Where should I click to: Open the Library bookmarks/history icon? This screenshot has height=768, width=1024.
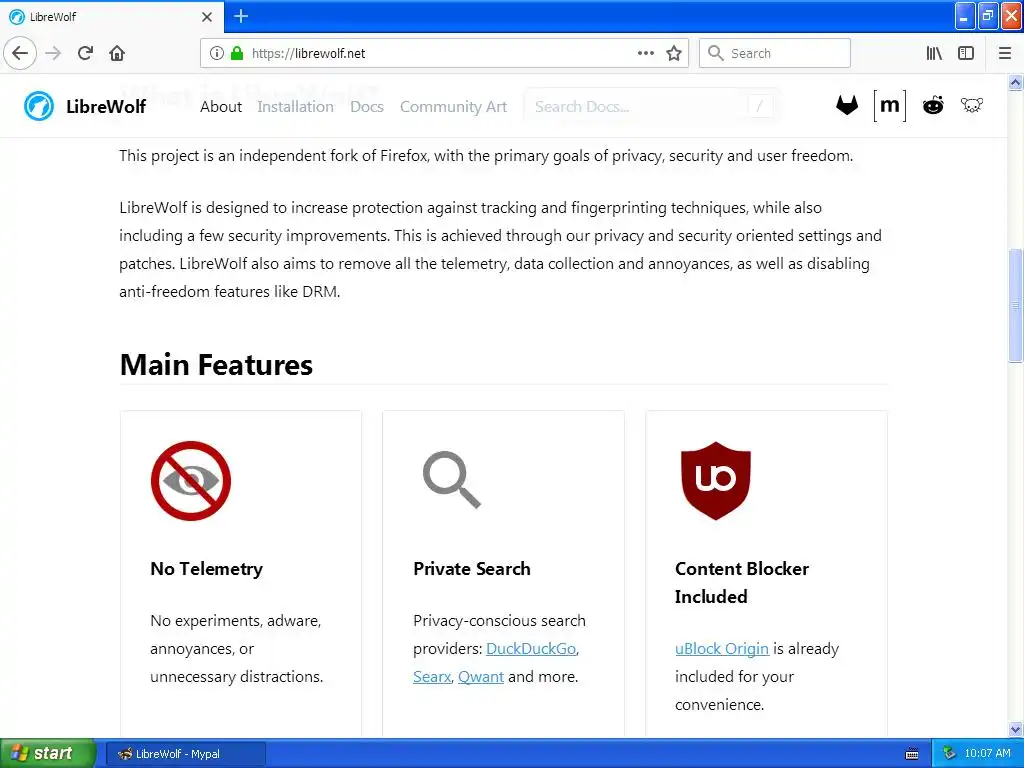pos(935,53)
